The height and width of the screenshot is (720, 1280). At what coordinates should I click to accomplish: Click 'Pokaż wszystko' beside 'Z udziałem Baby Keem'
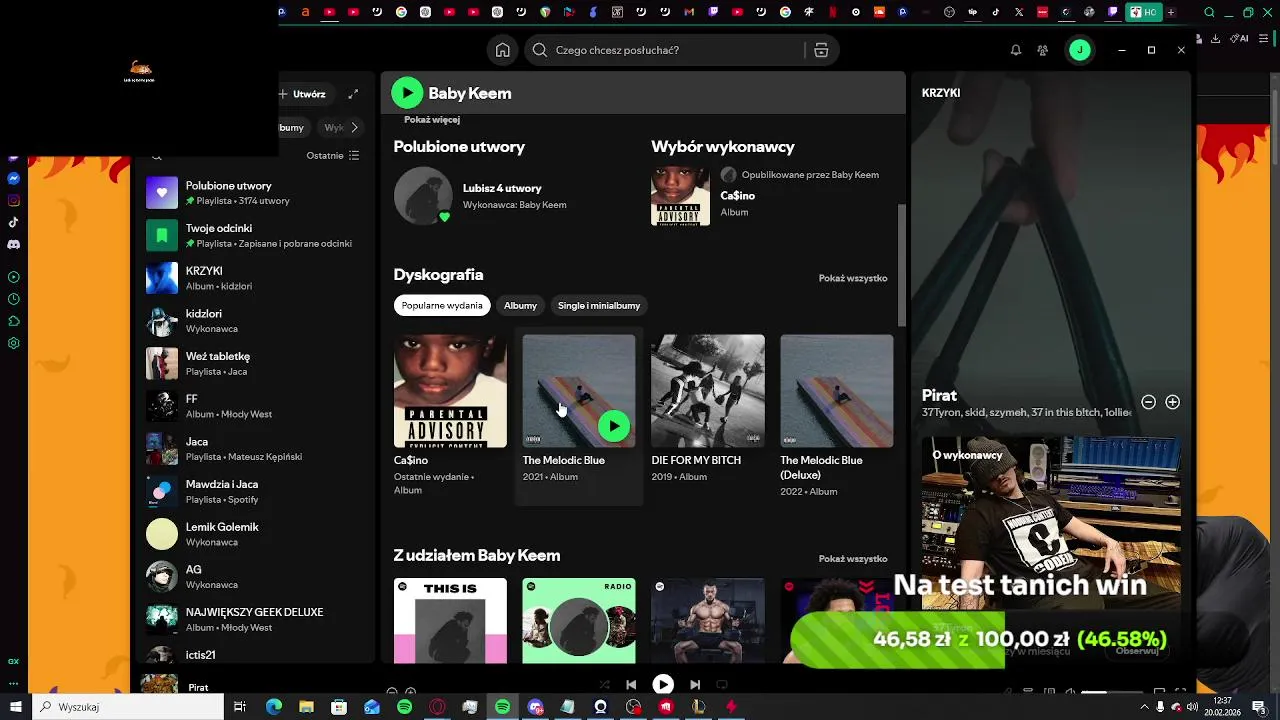pyautogui.click(x=853, y=559)
